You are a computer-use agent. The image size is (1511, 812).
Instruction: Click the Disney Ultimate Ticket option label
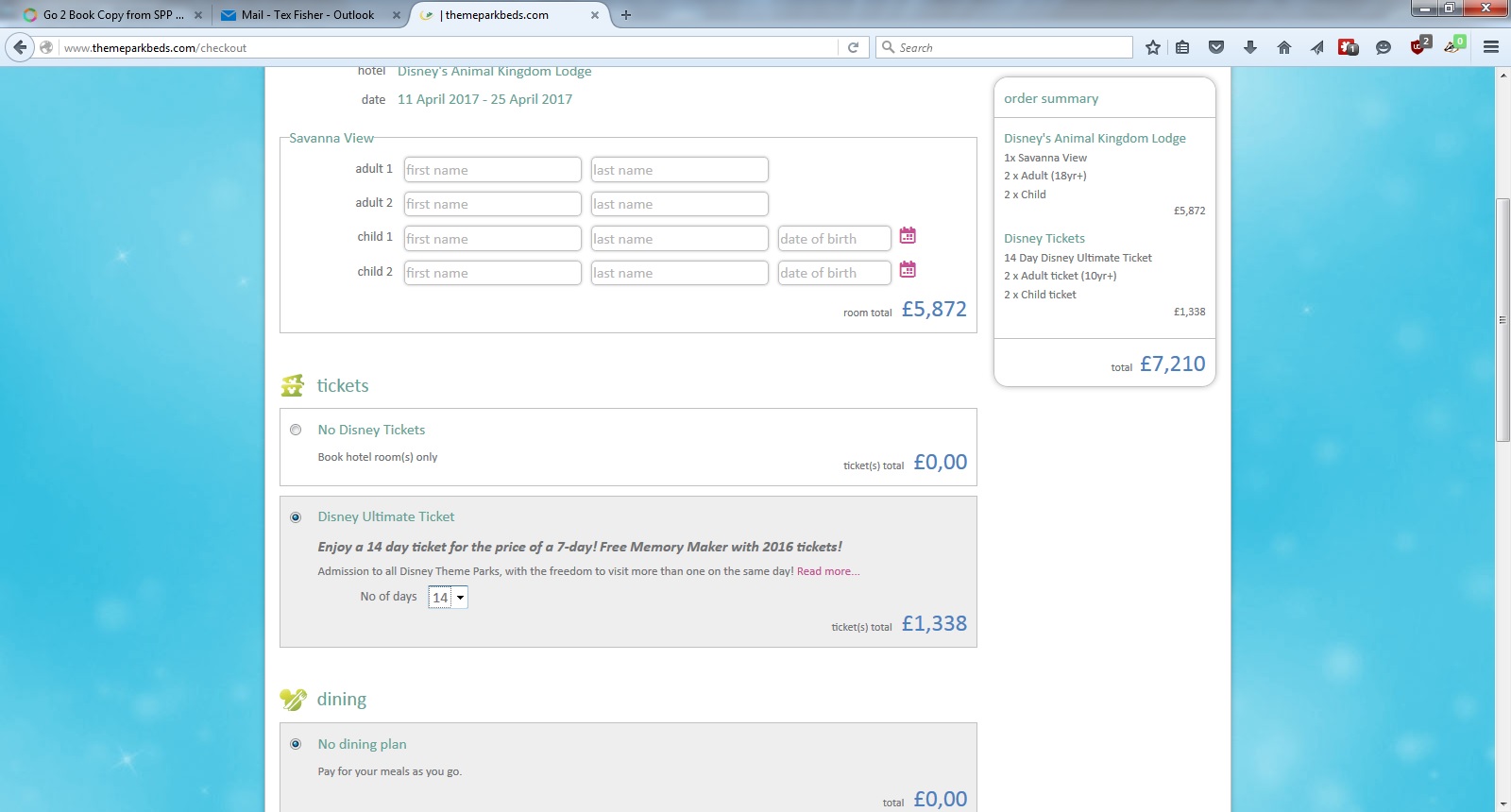pos(386,516)
